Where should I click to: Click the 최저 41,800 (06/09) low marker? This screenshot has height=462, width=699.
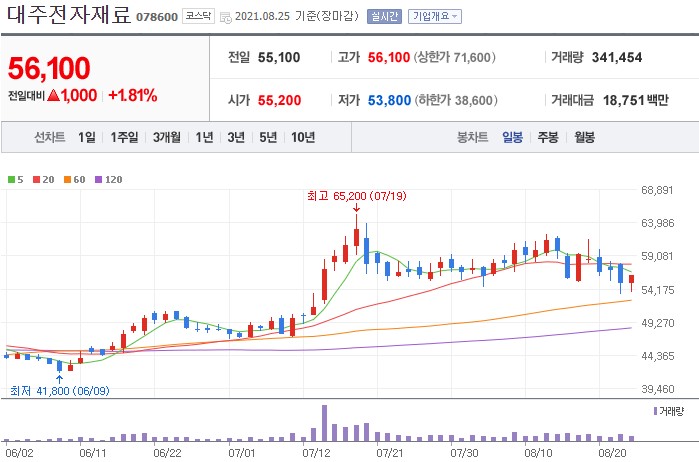[x=59, y=391]
